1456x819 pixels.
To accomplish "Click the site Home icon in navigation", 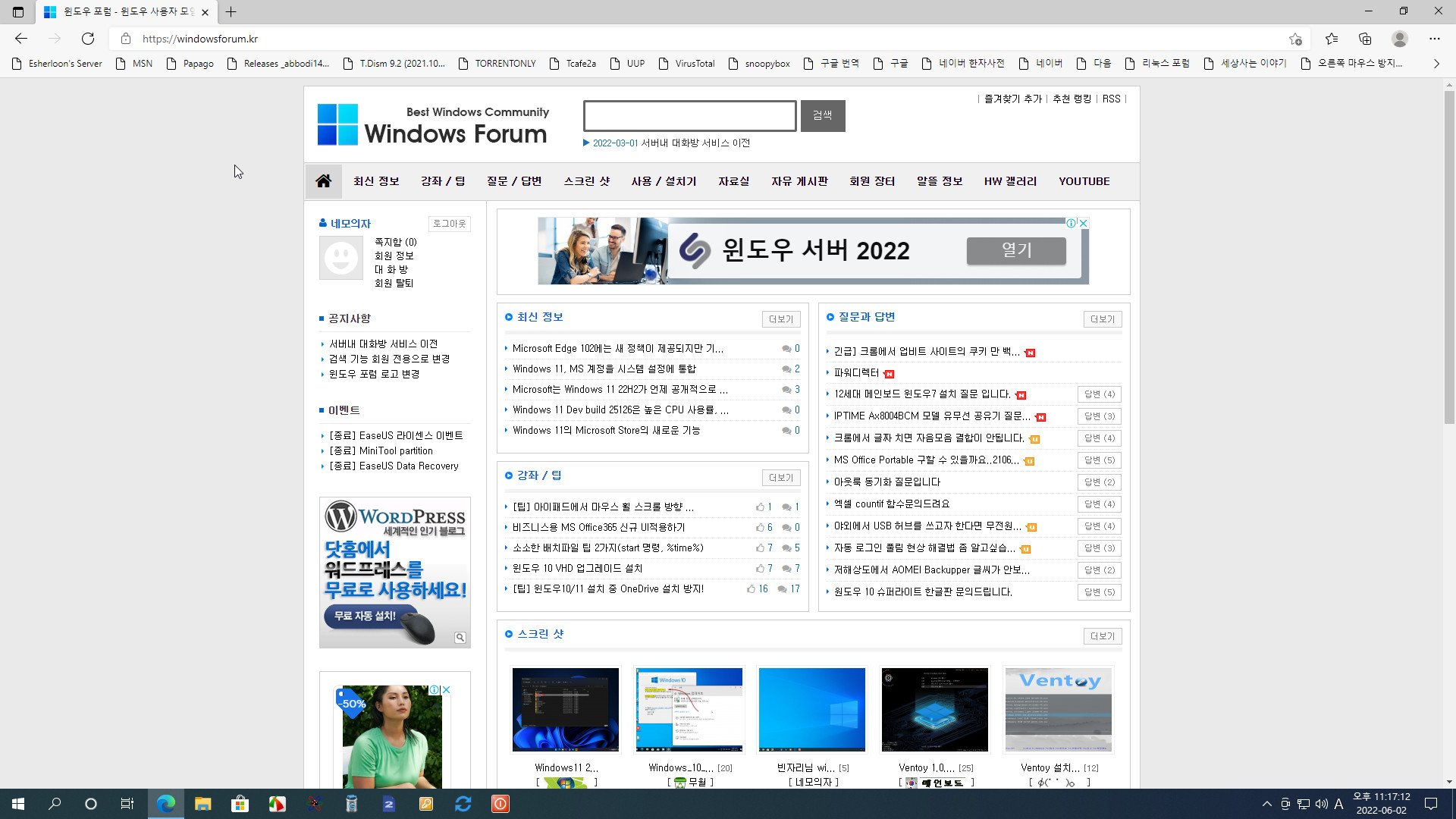I will click(324, 181).
